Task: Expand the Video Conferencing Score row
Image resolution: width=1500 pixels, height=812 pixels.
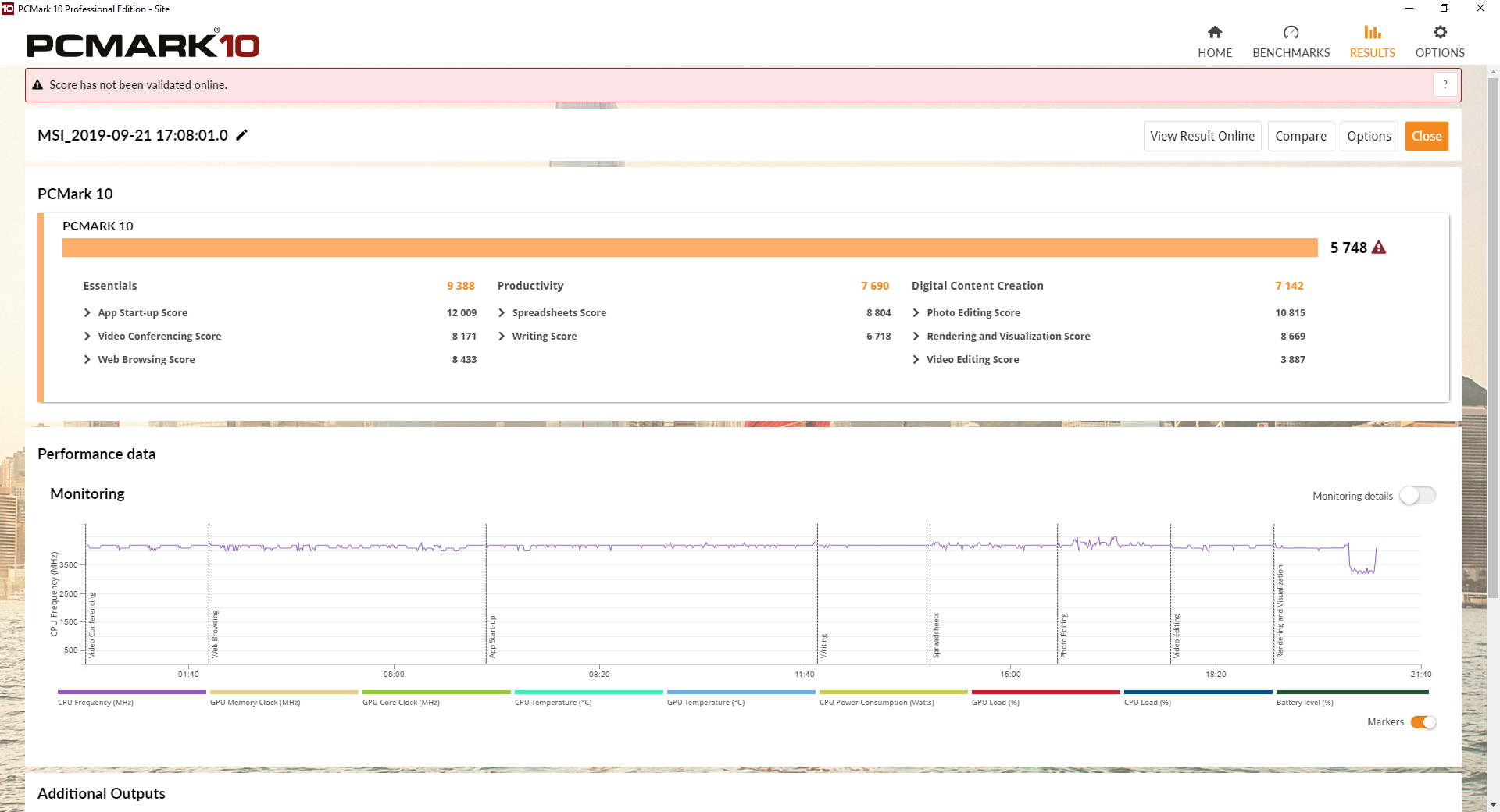Action: tap(87, 337)
